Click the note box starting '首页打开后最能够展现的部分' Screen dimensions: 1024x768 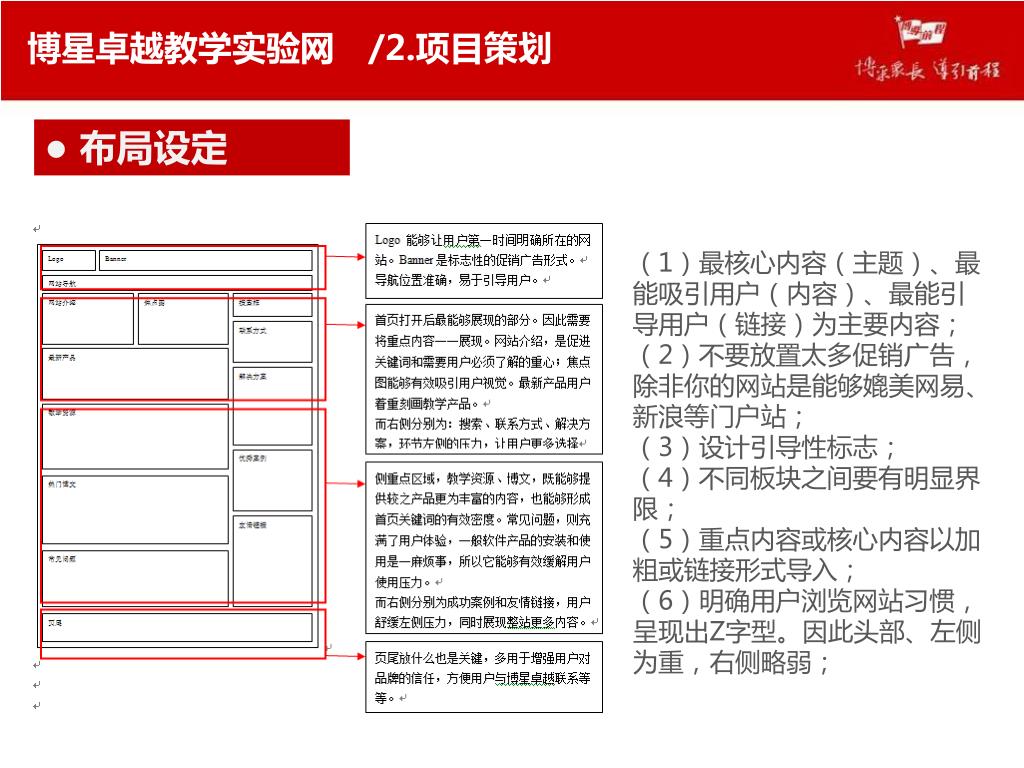coord(484,379)
